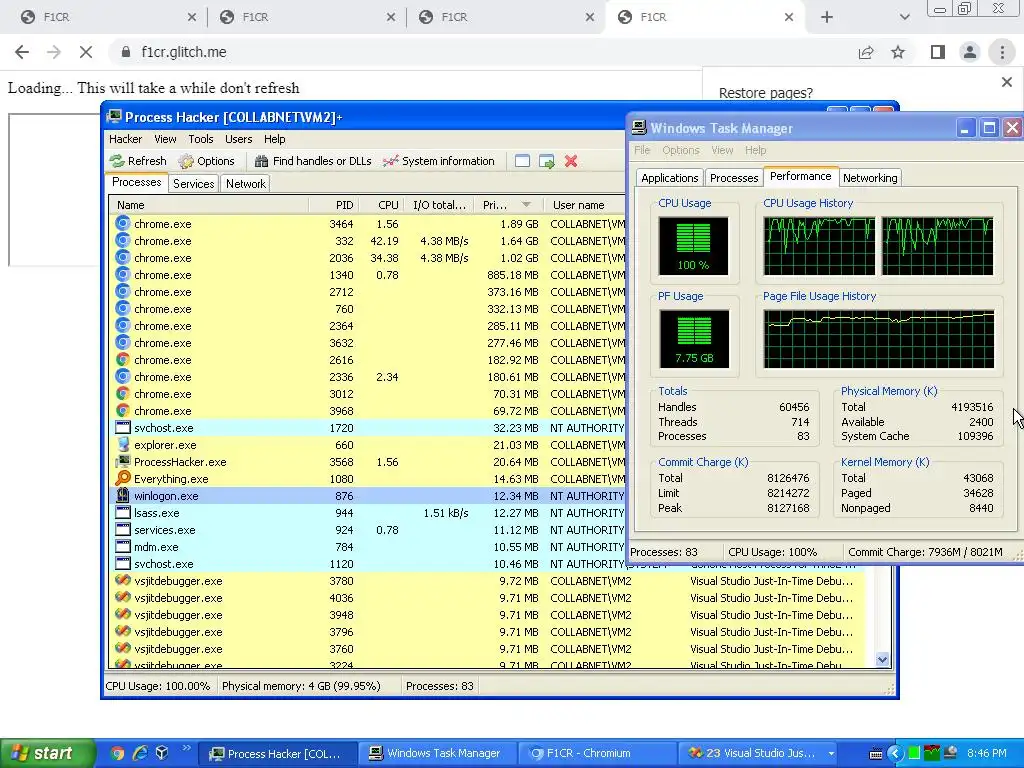This screenshot has height=768, width=1024.
Task: Click the Find window toolbar icon in Process Hacker
Action: (522, 161)
